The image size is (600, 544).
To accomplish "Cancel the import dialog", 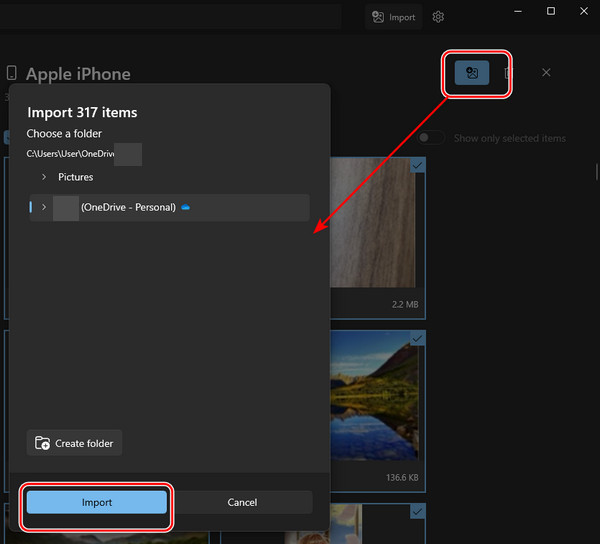I will click(242, 502).
